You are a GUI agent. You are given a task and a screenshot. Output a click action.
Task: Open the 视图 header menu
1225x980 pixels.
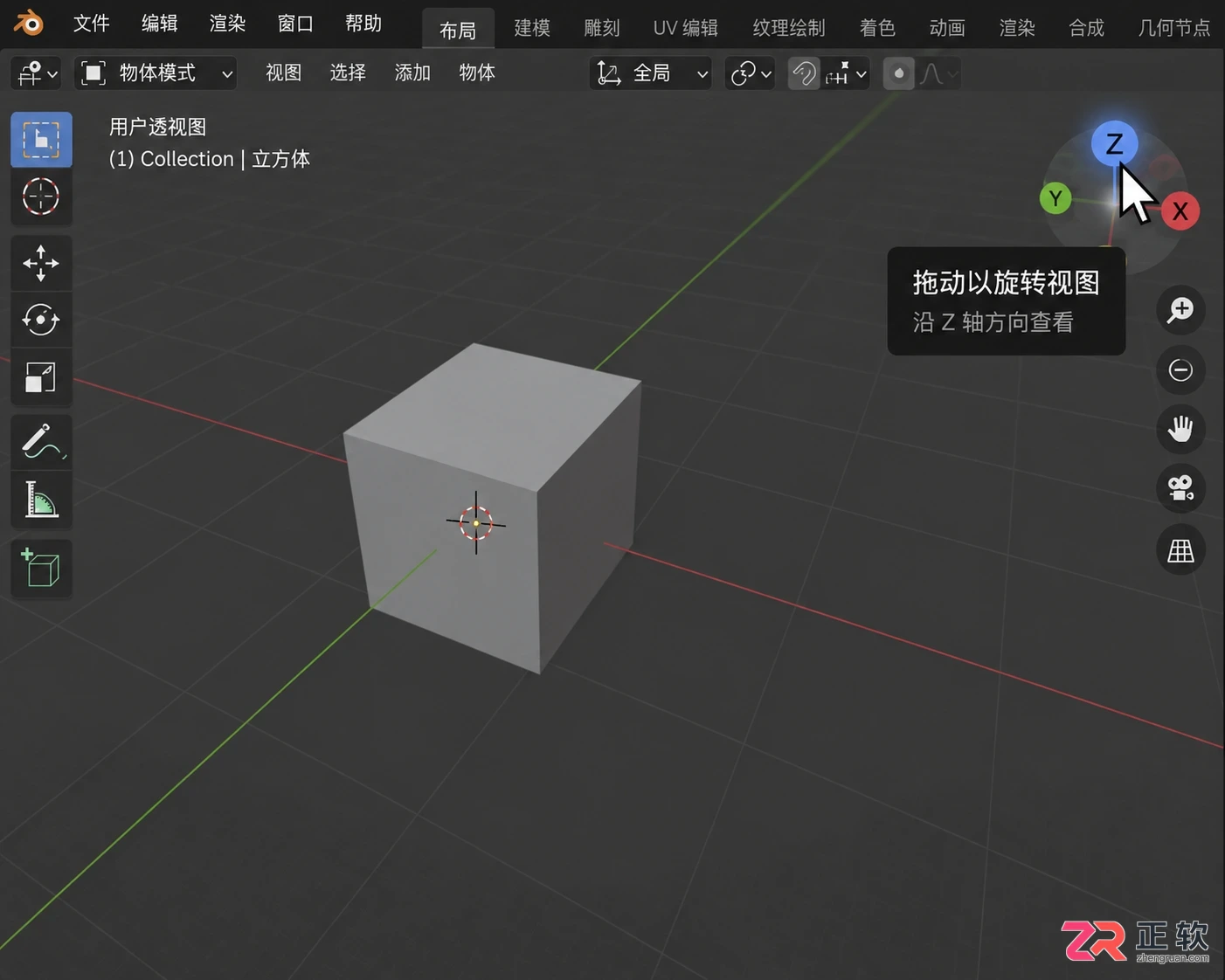tap(284, 73)
